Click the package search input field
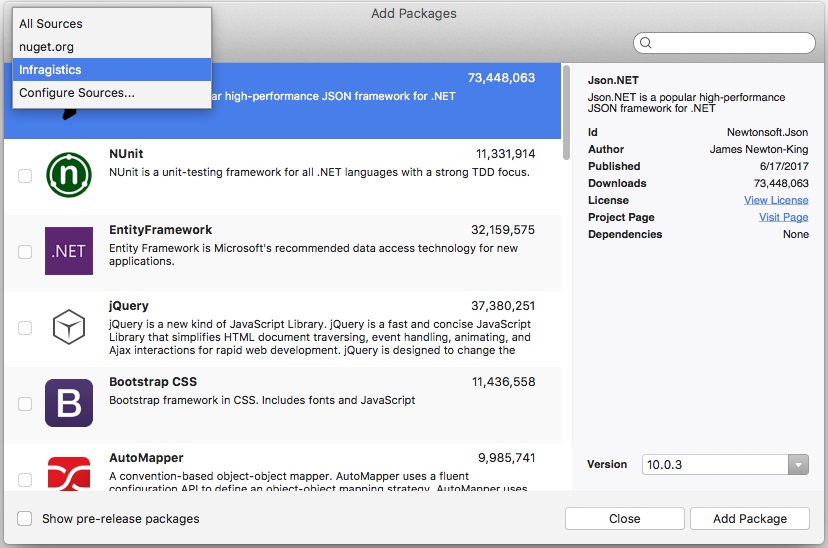 [724, 43]
